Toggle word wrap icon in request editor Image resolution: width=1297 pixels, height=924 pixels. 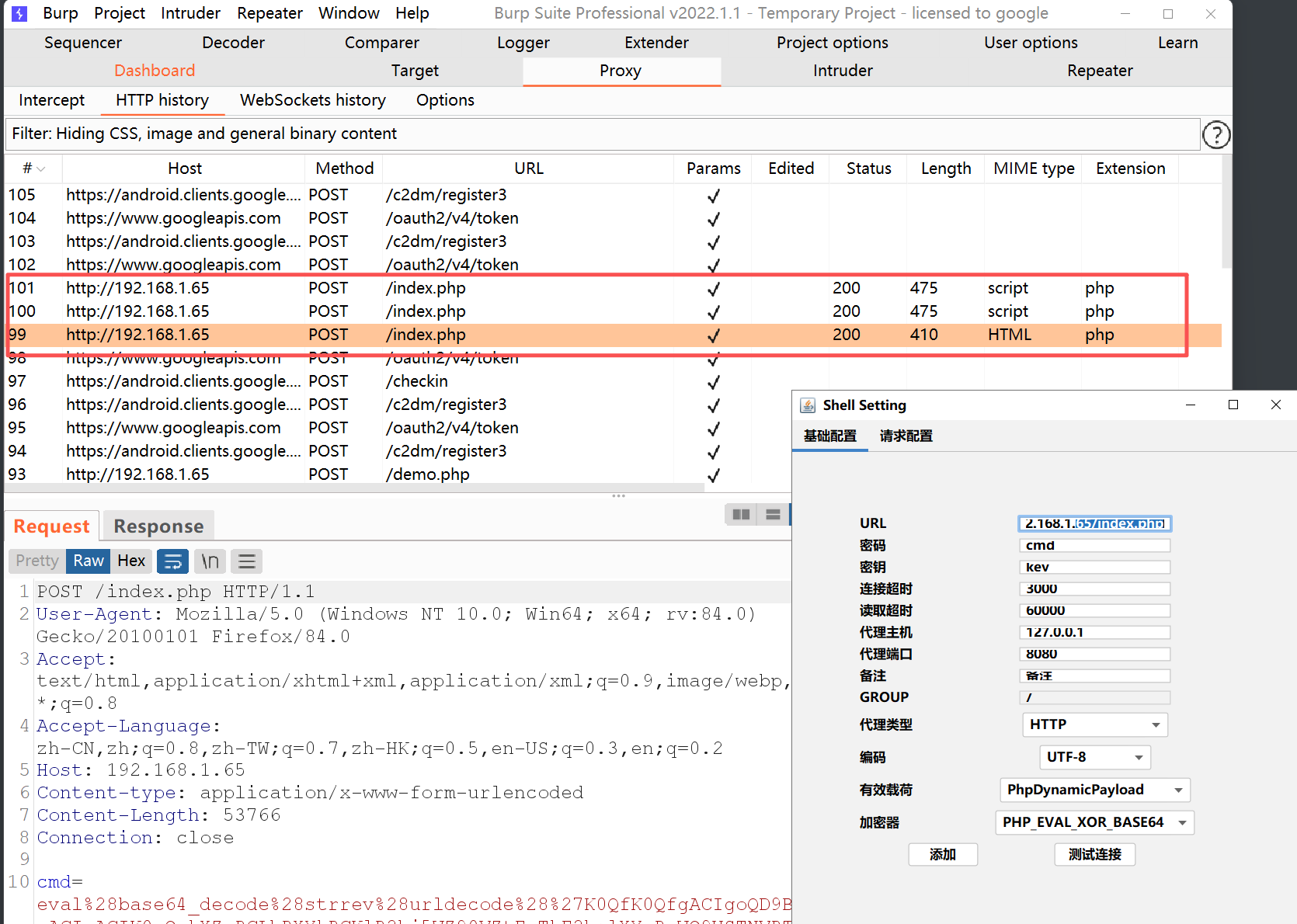pos(172,561)
